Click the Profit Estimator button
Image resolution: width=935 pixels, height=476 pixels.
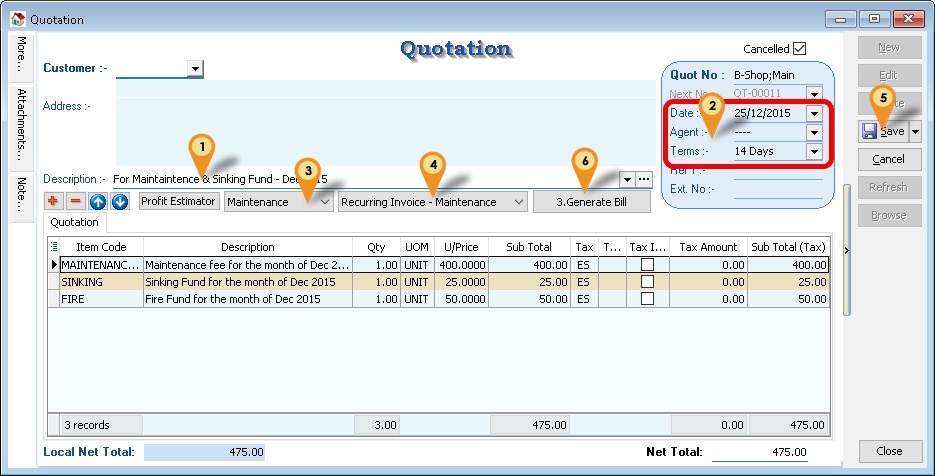coord(178,202)
